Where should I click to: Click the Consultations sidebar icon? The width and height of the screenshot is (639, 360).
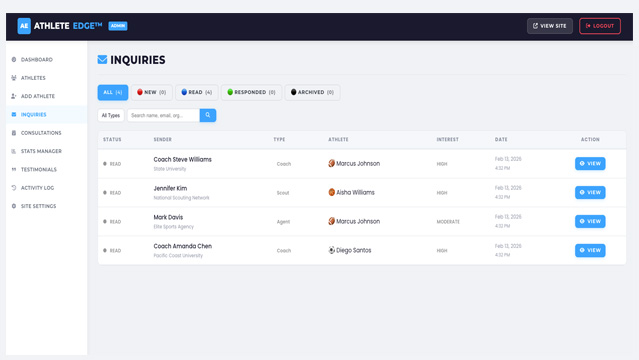(14, 133)
